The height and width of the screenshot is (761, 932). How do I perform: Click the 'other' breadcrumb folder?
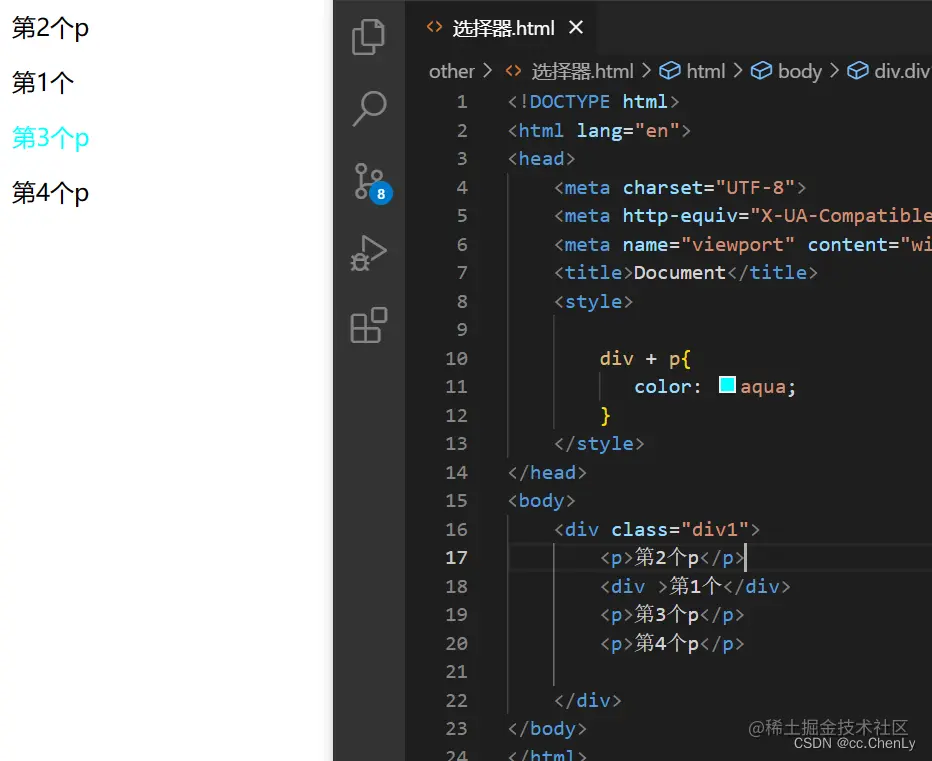click(x=452, y=71)
